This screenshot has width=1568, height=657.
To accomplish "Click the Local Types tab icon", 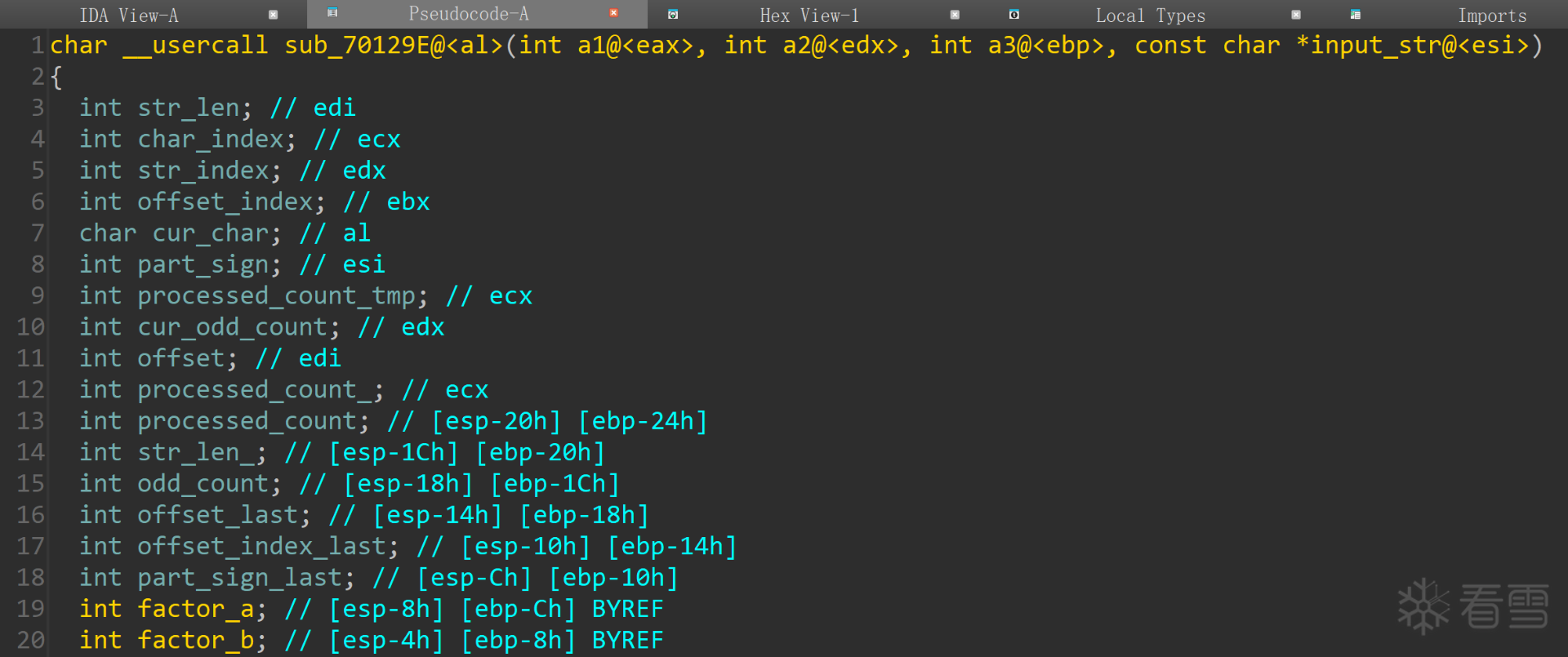I will coord(1013,15).
